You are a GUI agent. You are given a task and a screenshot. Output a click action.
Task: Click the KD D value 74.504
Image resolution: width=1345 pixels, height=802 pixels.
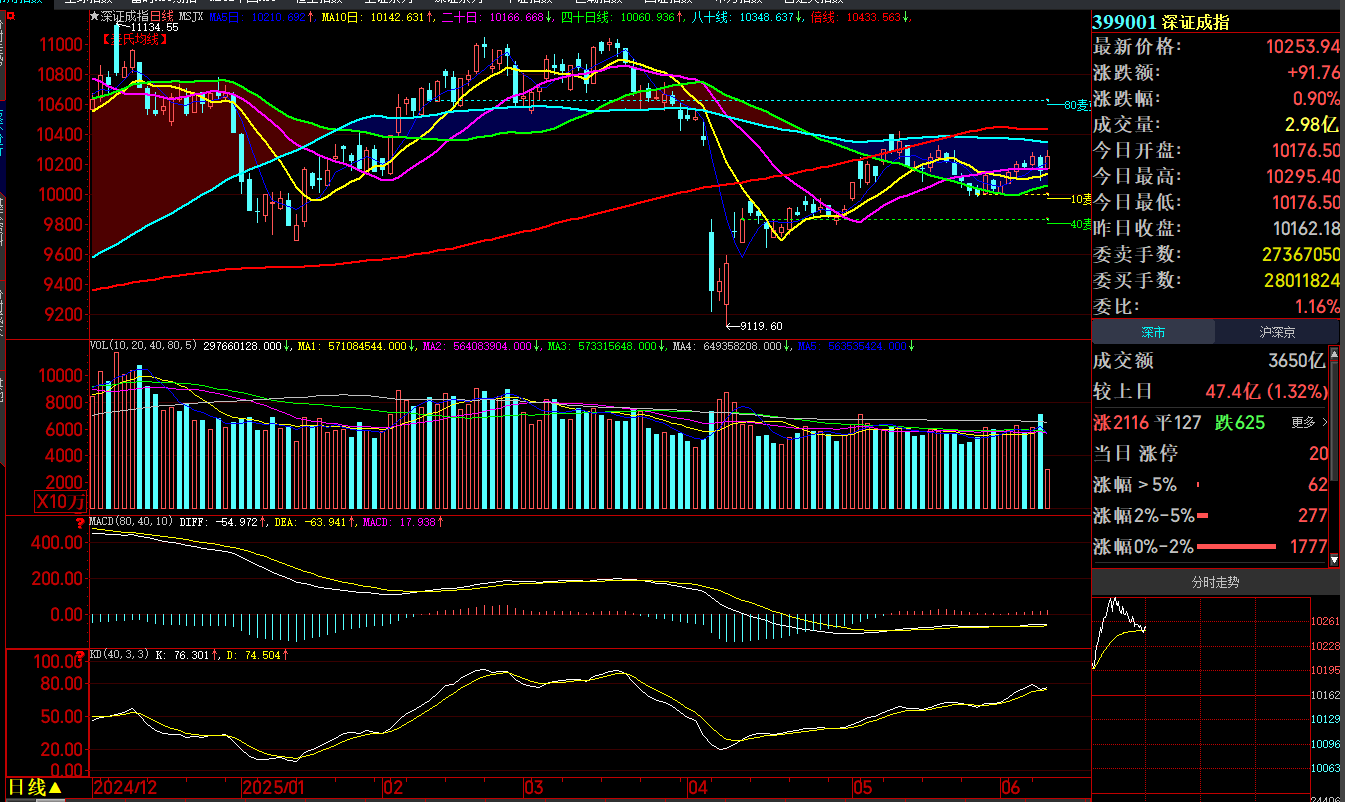click(x=263, y=655)
